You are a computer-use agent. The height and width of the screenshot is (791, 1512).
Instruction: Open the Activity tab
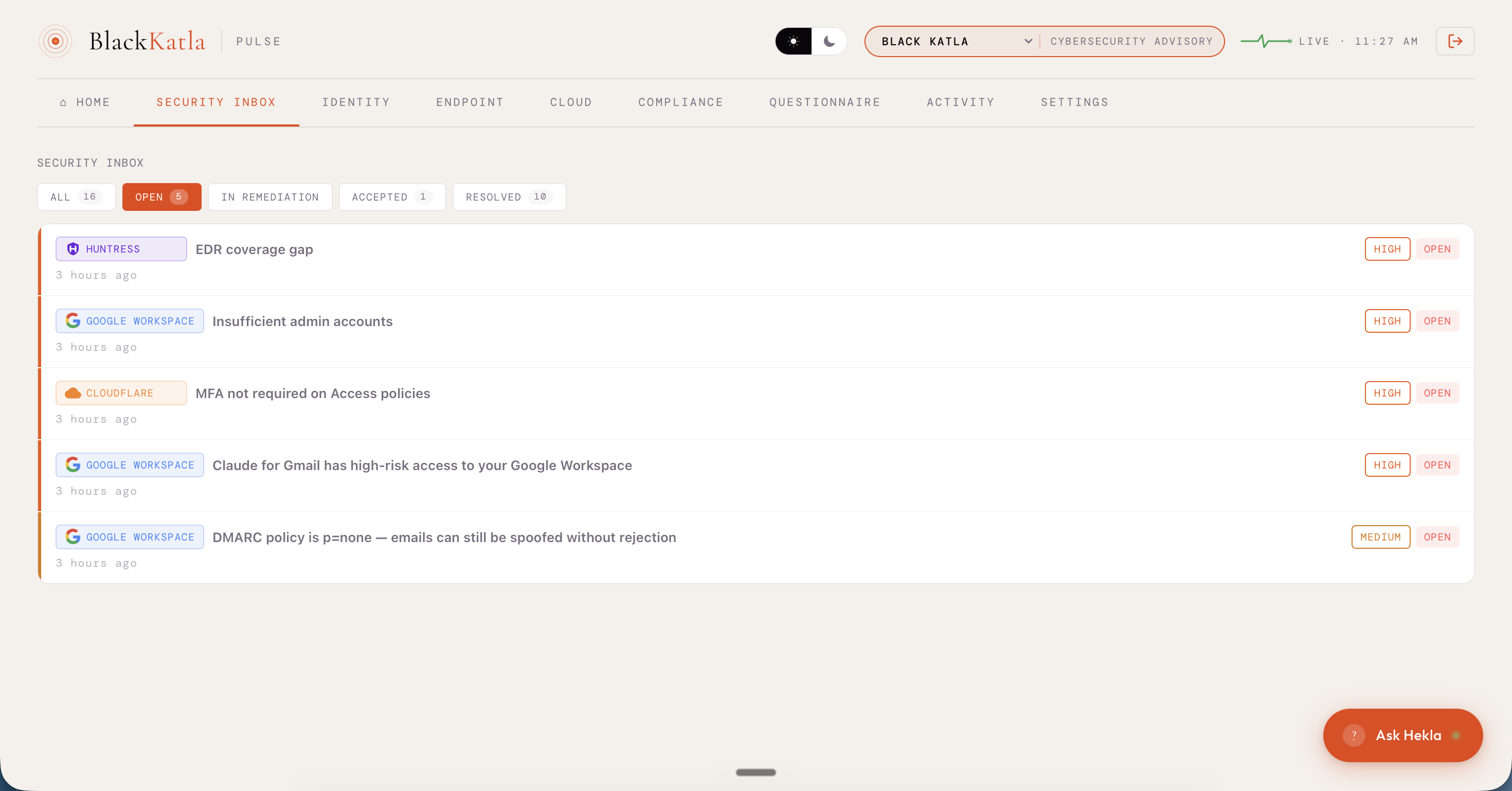tap(961, 102)
